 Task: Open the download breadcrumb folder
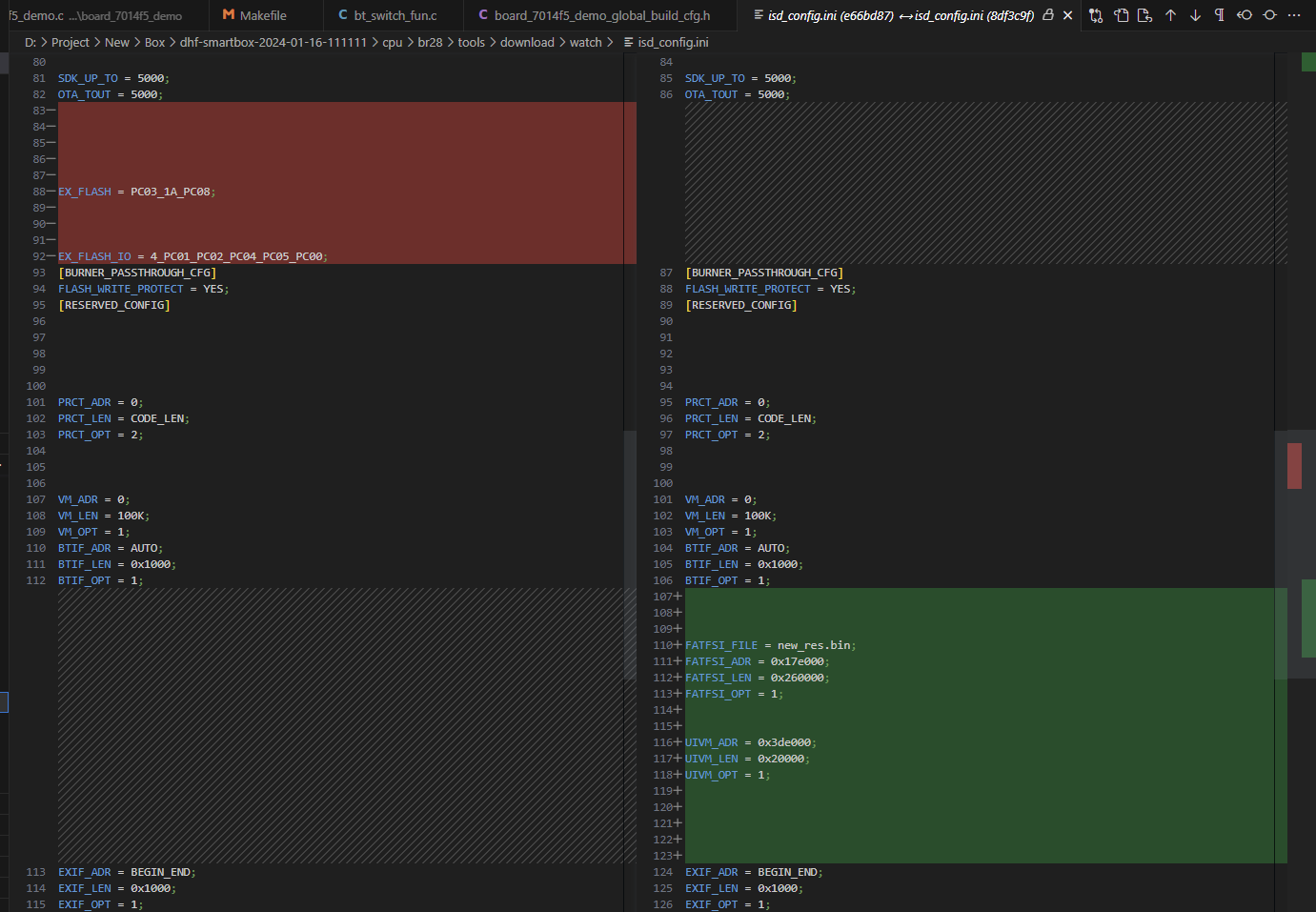click(x=527, y=42)
